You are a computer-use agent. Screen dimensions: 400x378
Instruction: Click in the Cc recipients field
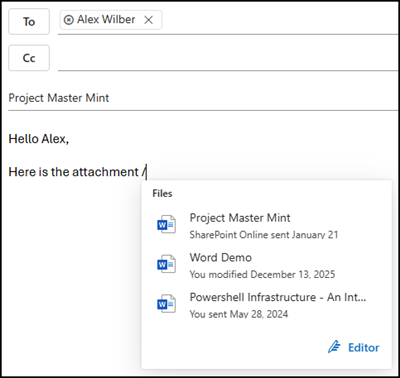(228, 58)
